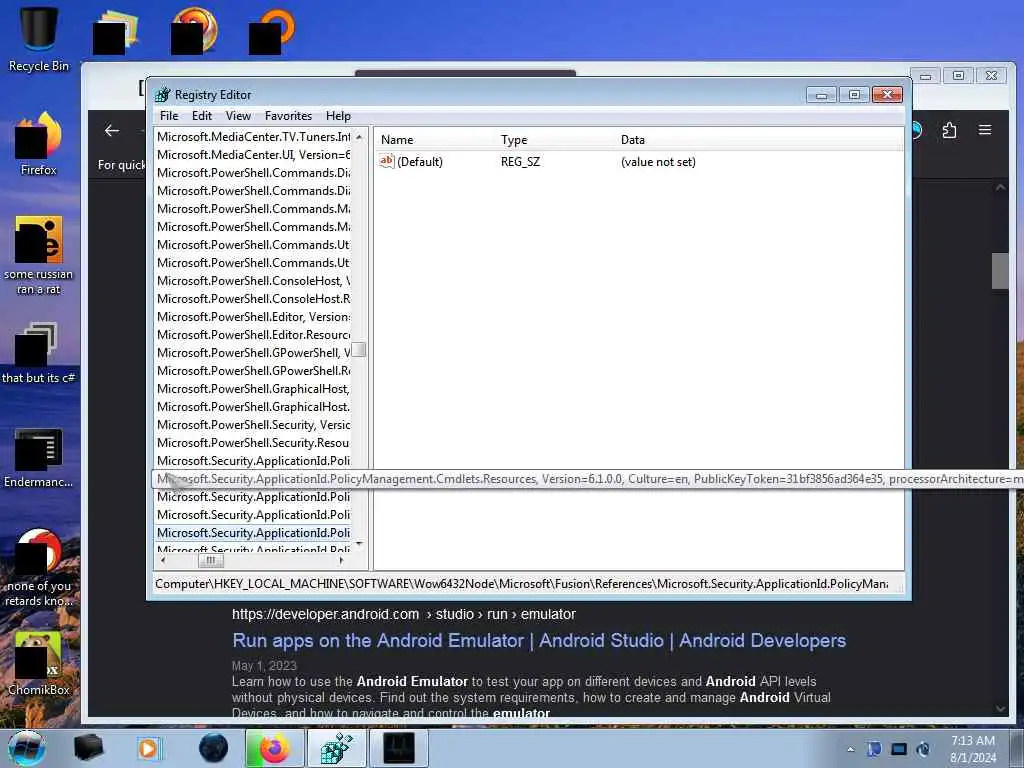The image size is (1024, 768).
Task: Open the Firefox desktop shortcut
Action: (x=39, y=144)
